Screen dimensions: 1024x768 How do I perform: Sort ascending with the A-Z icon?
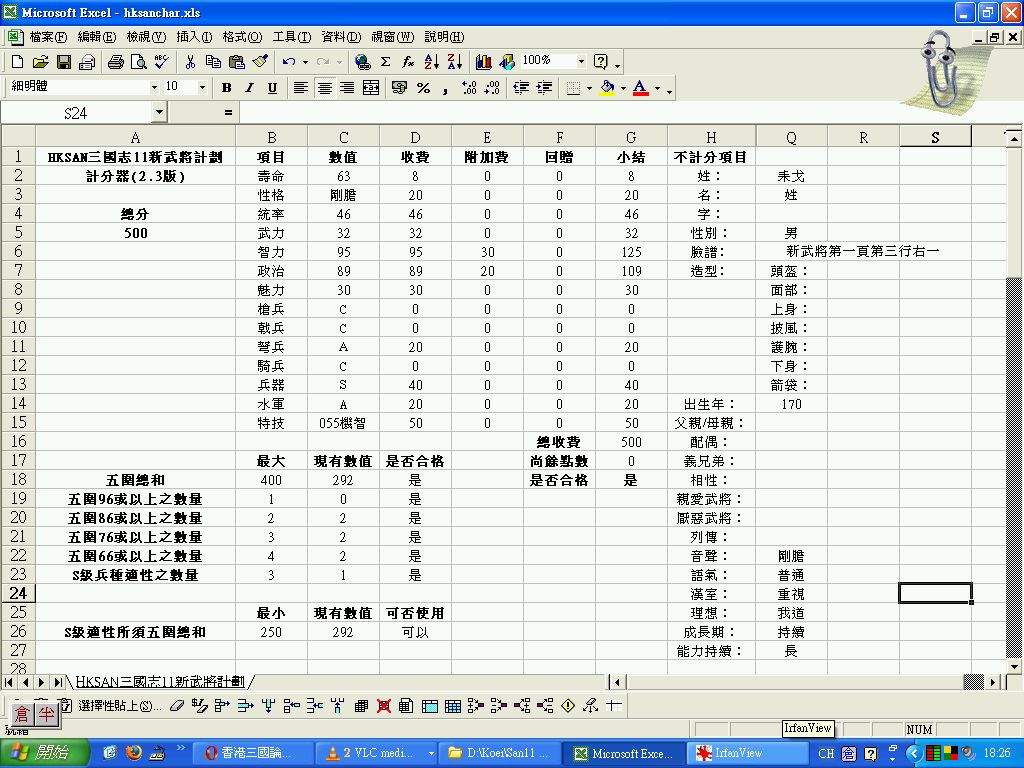432,62
